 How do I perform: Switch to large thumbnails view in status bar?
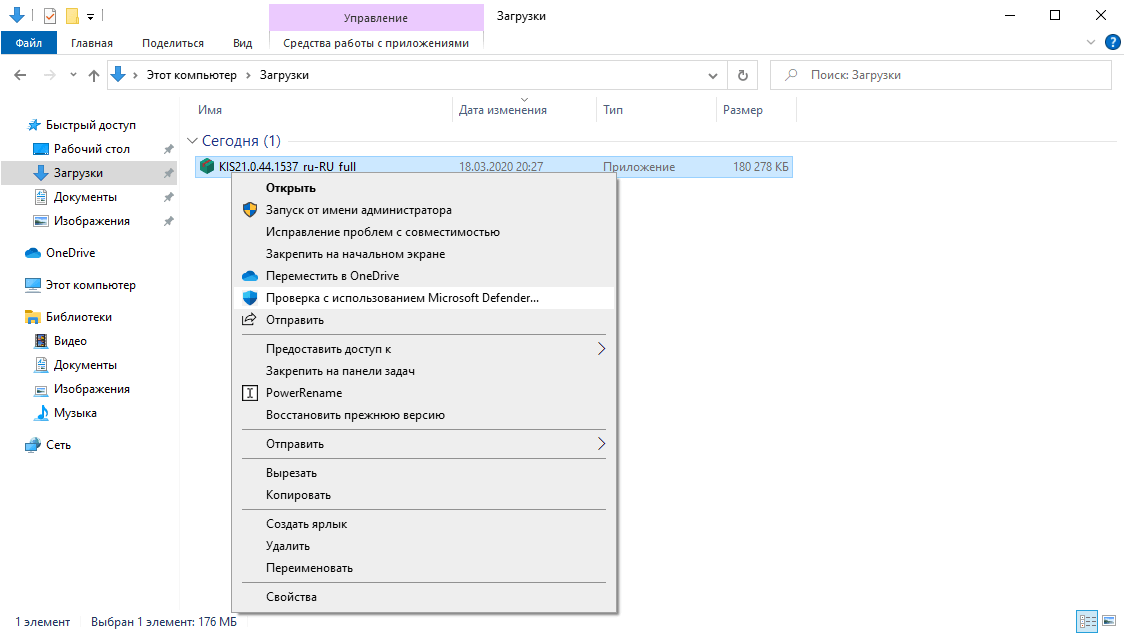(x=1109, y=622)
